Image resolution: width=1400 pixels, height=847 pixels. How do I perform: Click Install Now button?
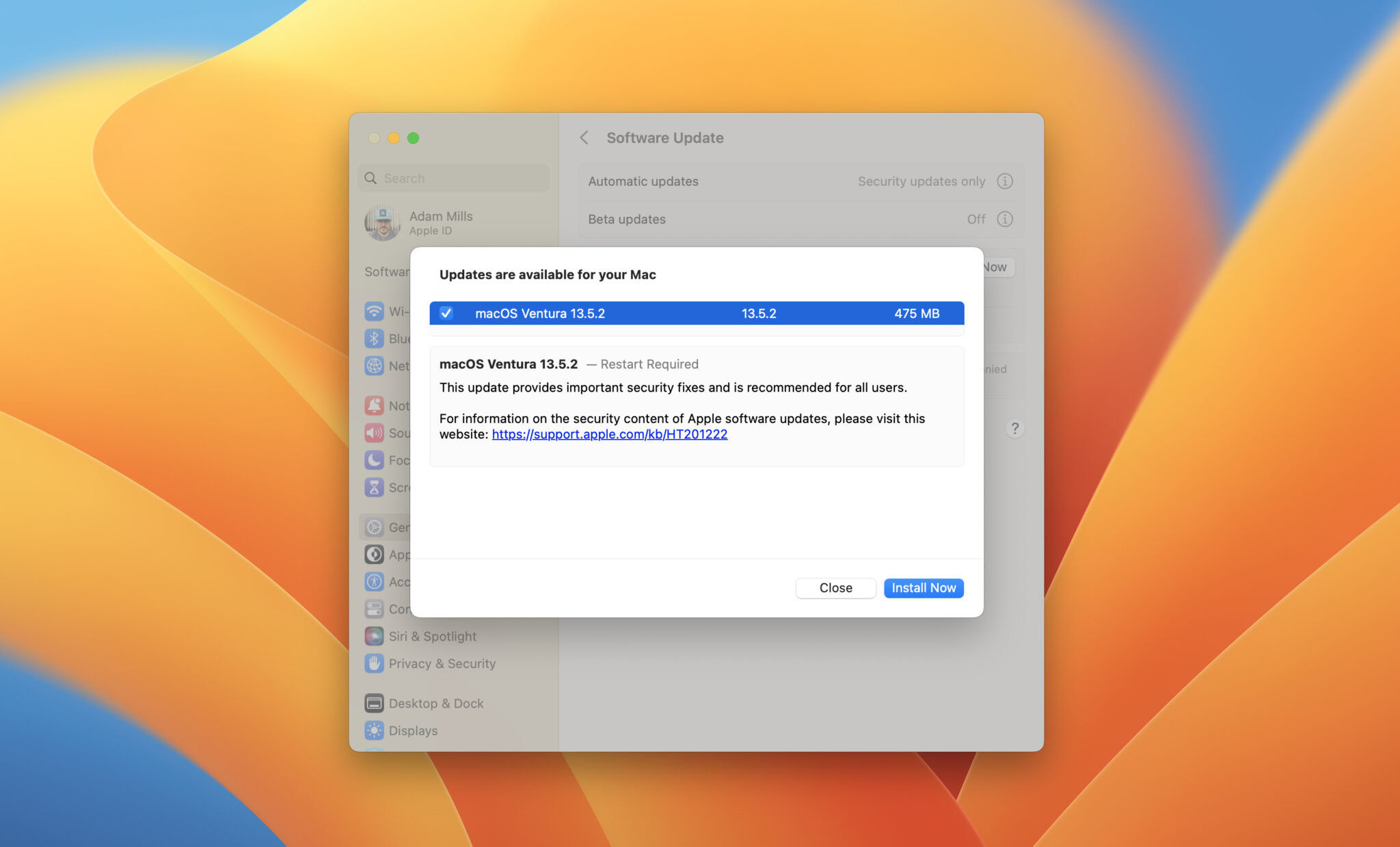coord(922,587)
